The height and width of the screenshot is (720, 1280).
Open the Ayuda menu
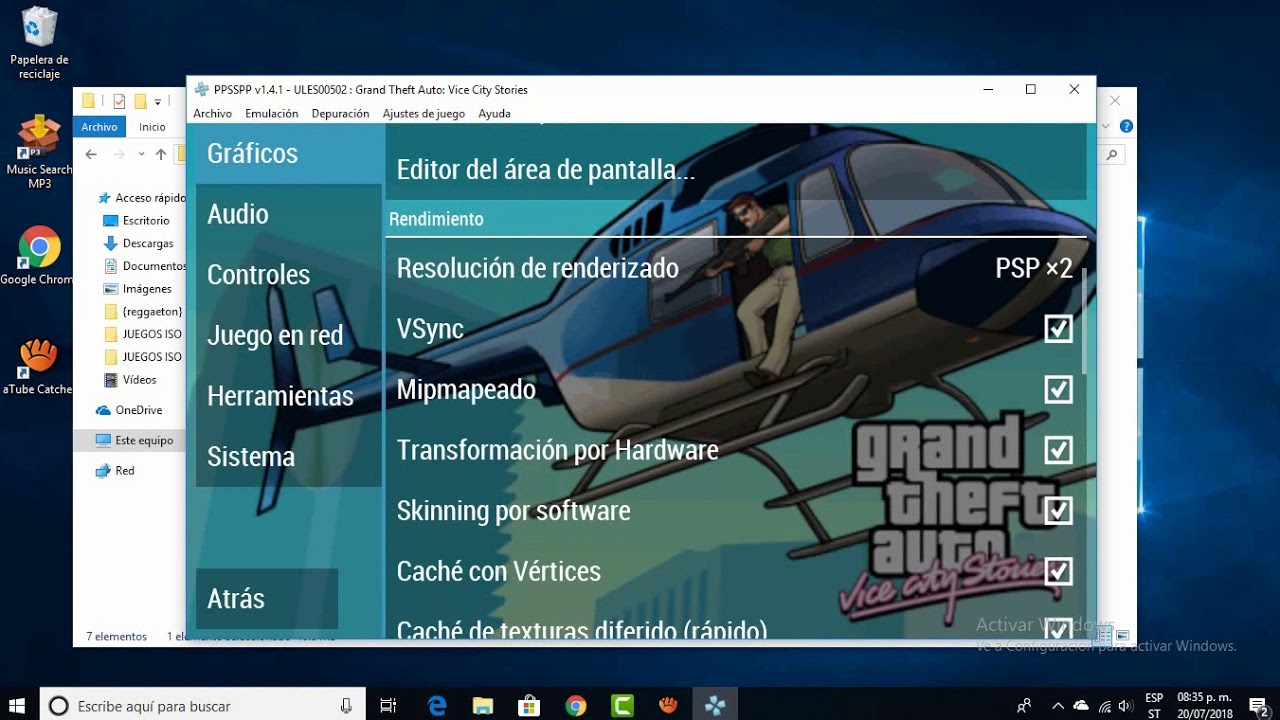(494, 114)
